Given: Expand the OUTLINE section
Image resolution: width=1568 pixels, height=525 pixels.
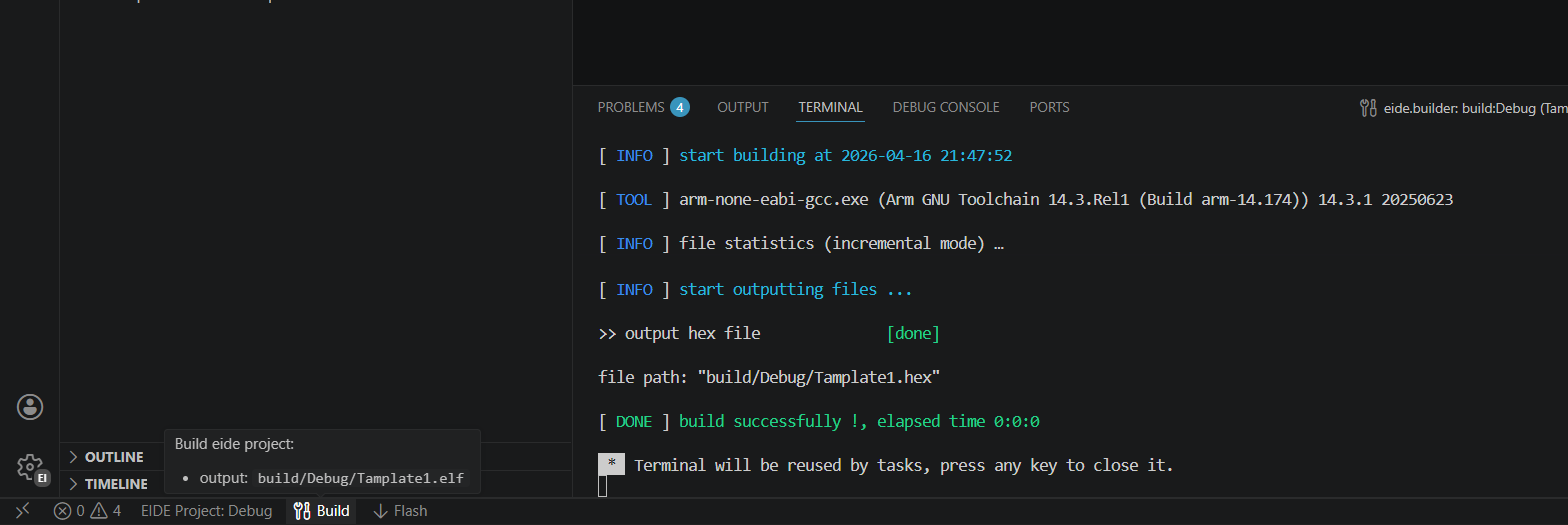Looking at the screenshot, I should pos(114,457).
